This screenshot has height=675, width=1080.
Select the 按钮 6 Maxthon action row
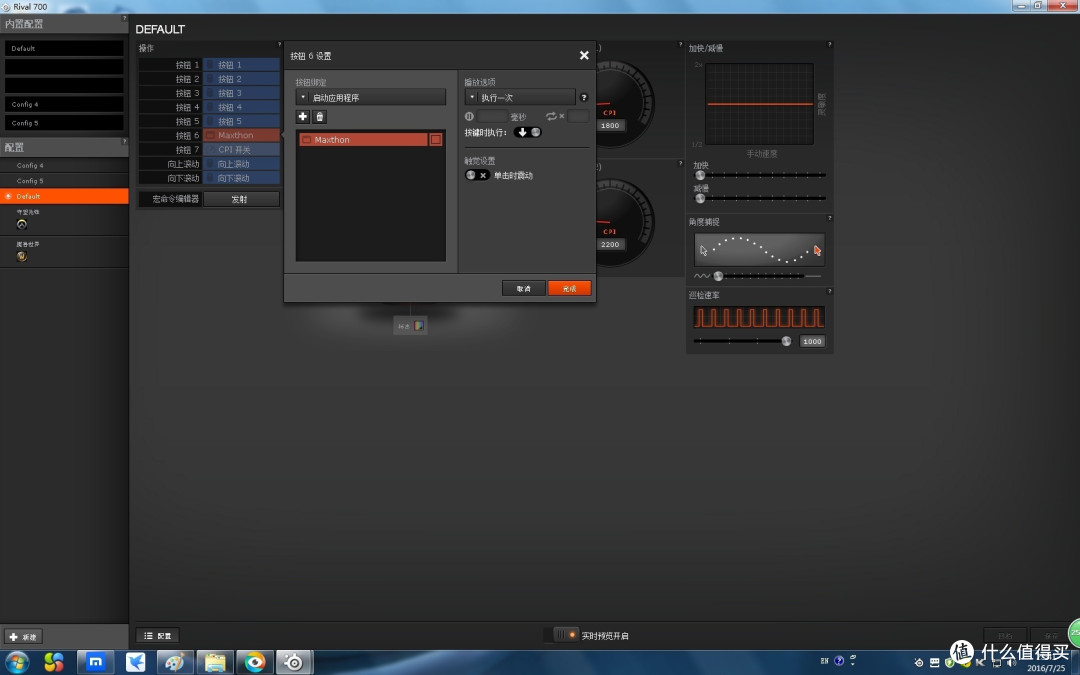pyautogui.click(x=209, y=135)
